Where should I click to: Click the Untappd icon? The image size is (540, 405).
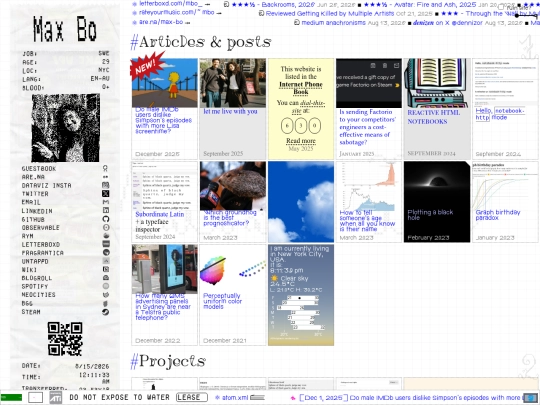[x=105, y=261]
